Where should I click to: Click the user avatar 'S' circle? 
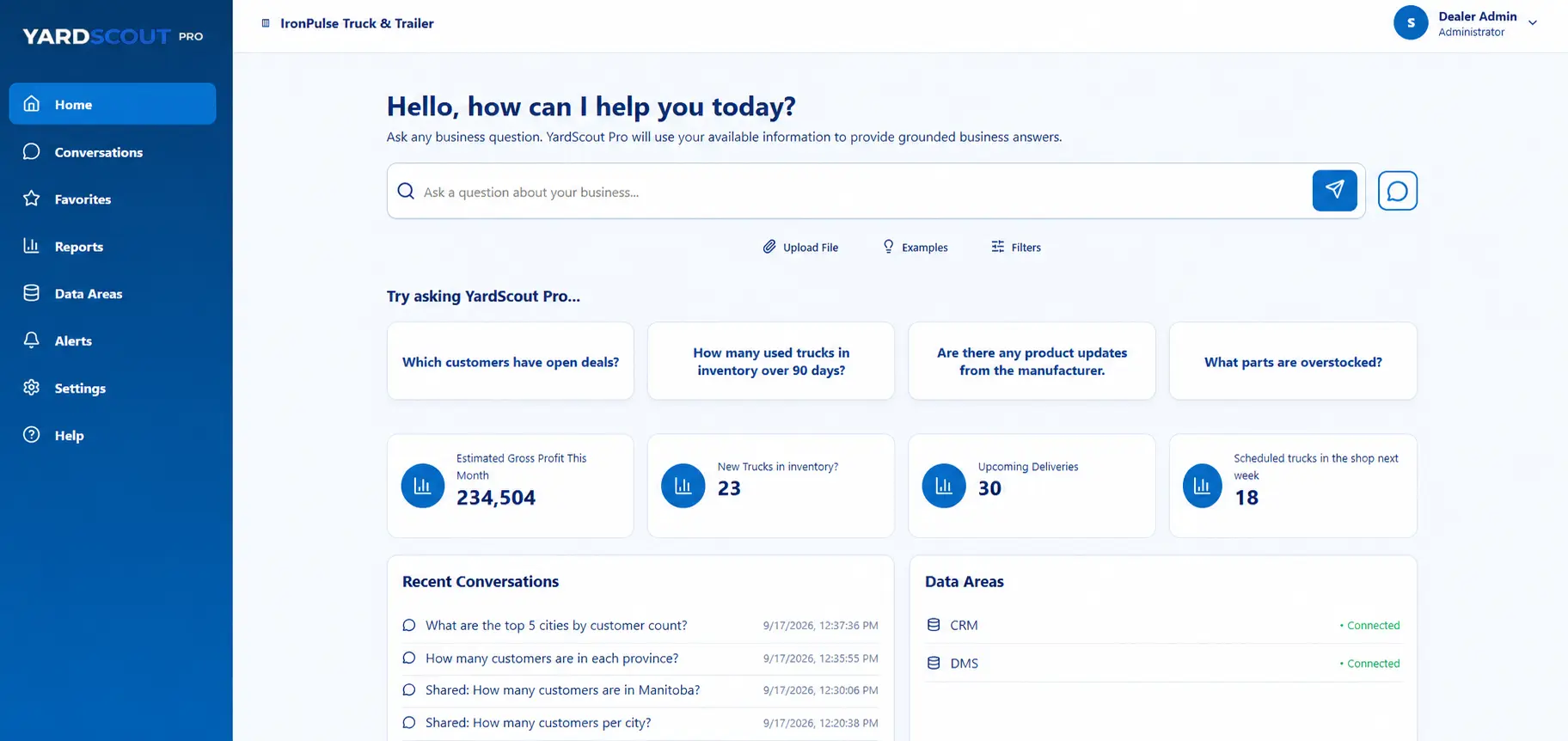(x=1411, y=23)
